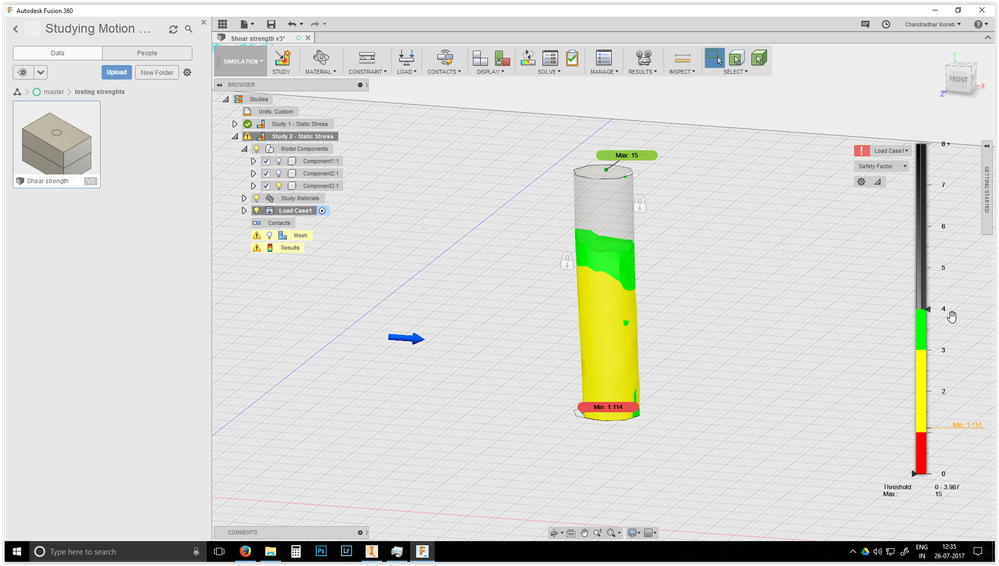Open the job status clock icon

tap(886, 24)
